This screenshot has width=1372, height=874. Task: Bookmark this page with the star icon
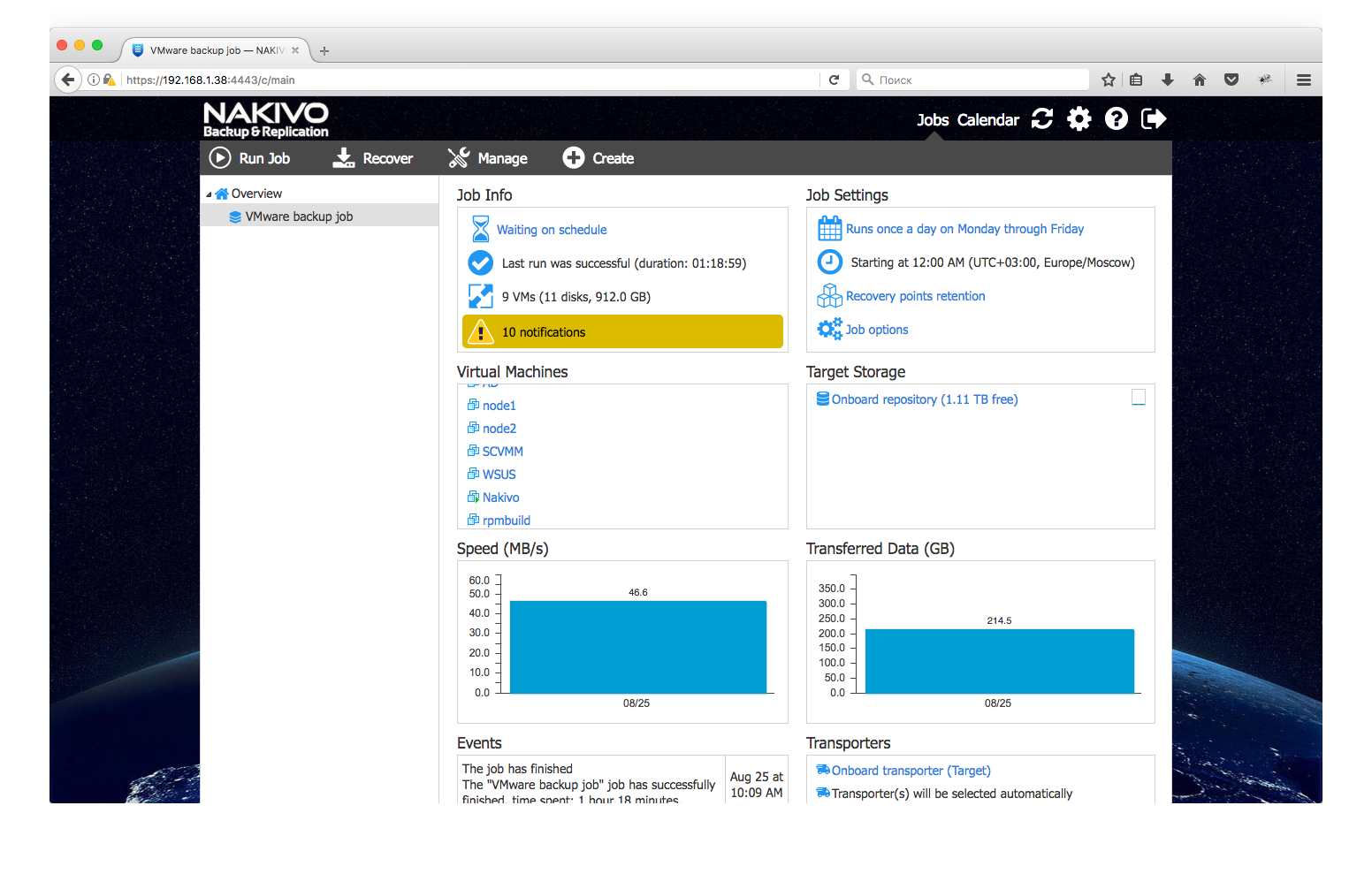pos(1109,80)
